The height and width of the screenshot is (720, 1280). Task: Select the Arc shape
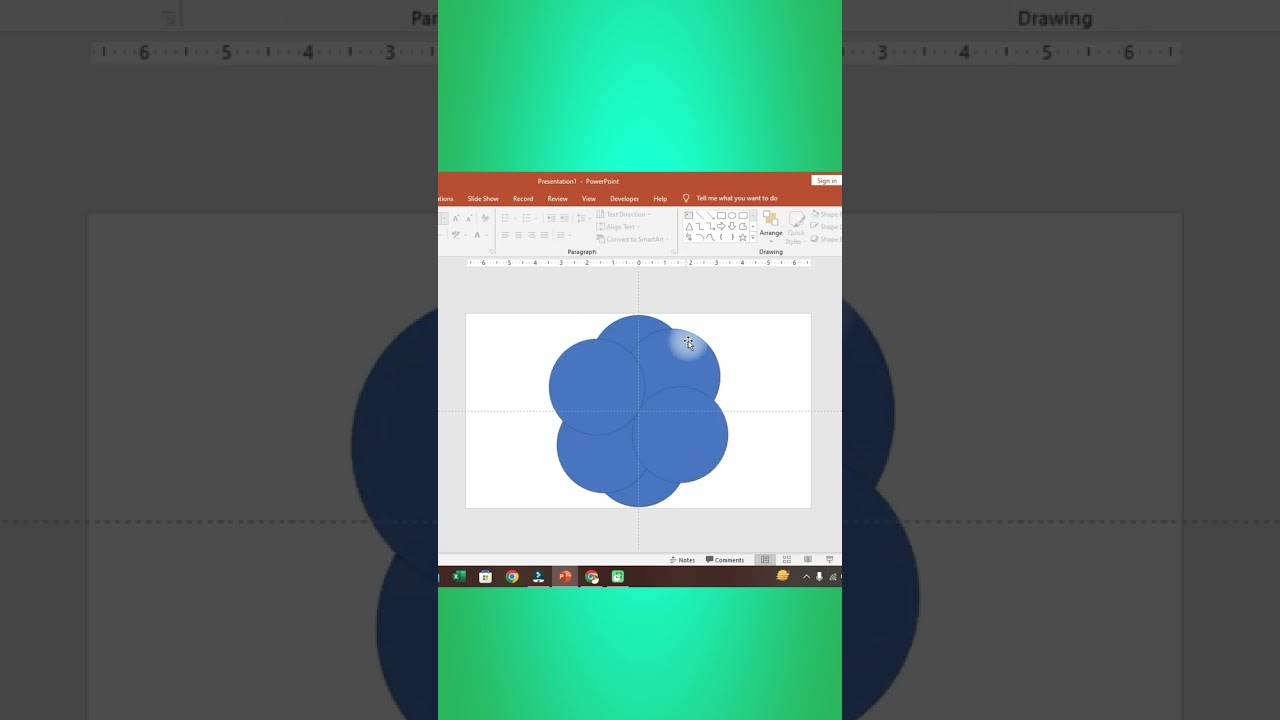point(699,237)
